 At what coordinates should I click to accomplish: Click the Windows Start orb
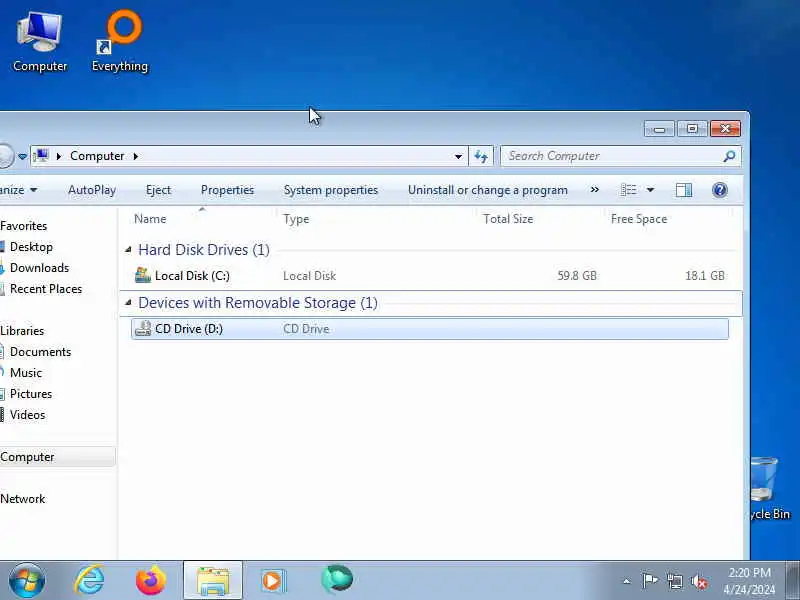pos(27,581)
